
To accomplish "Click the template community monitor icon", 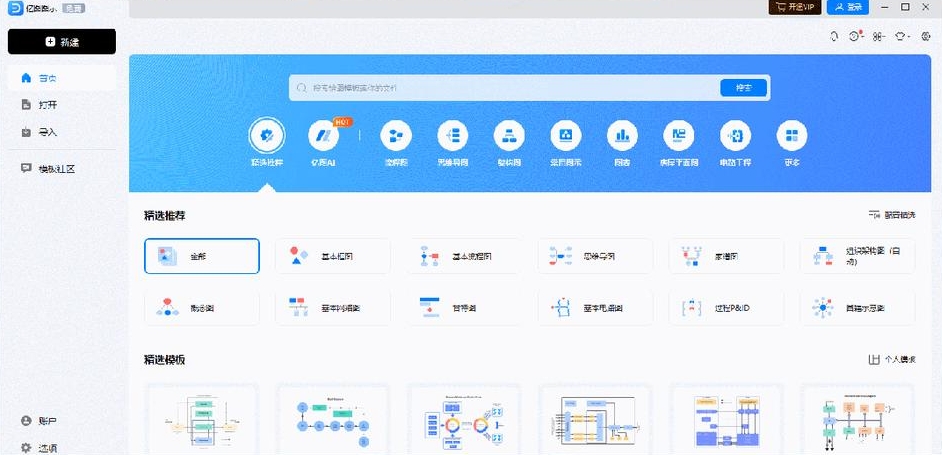I will 26,168.
